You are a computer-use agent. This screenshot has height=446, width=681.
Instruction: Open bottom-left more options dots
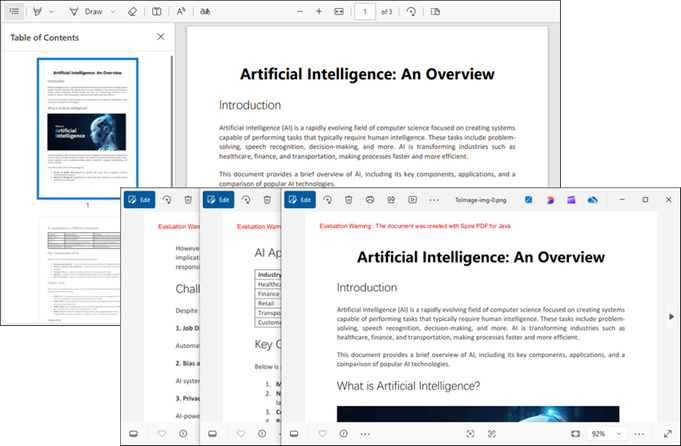[365, 434]
